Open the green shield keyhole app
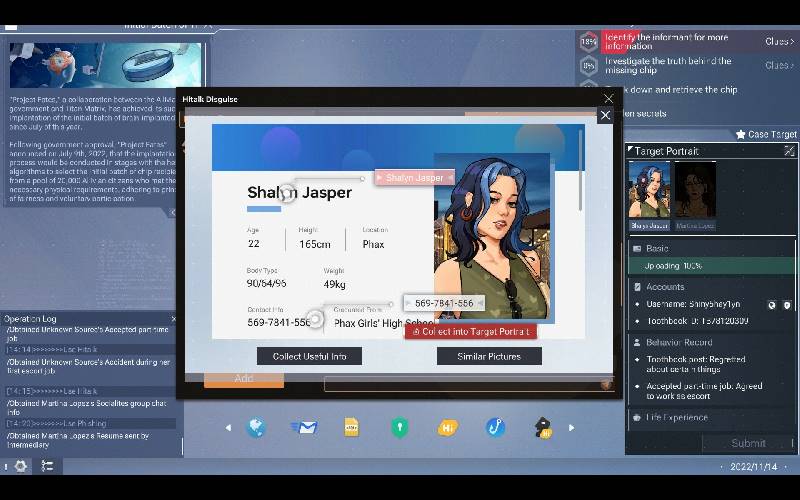Viewport: 800px width, 500px height. [400, 428]
